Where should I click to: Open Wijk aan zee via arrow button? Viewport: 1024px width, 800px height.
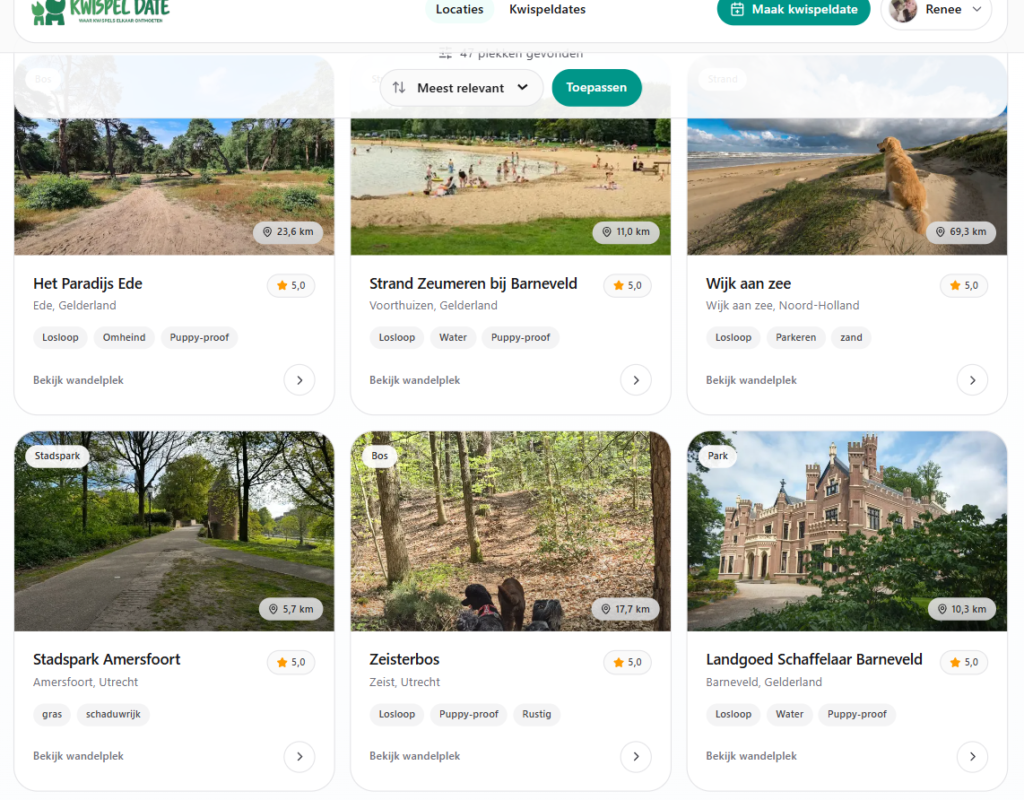coord(972,380)
